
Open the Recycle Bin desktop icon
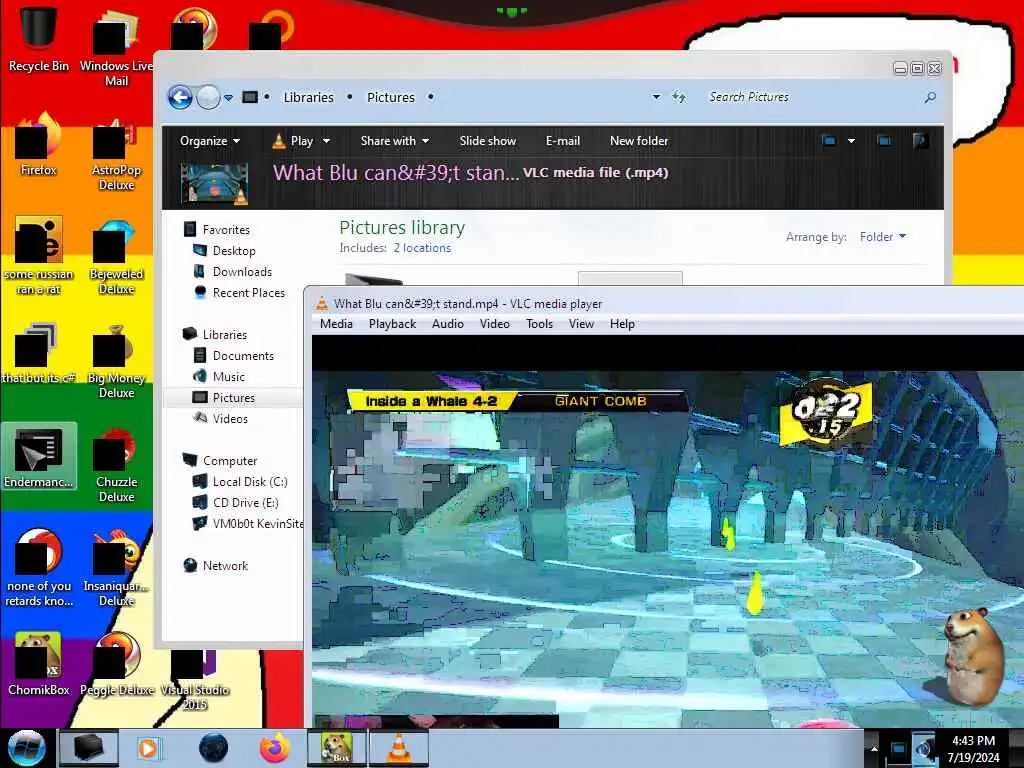39,39
